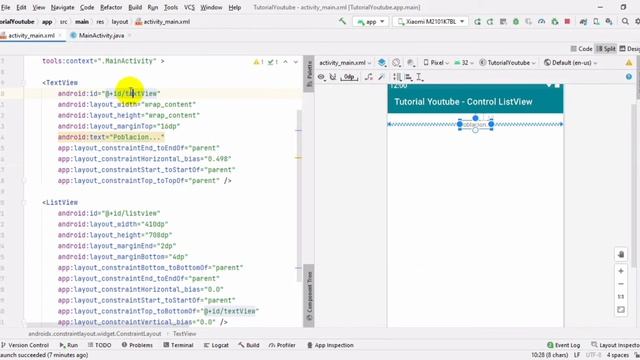This screenshot has height=360, width=640.
Task: Toggle Autoconnection to Parent magnet icon
Action: [x=333, y=77]
